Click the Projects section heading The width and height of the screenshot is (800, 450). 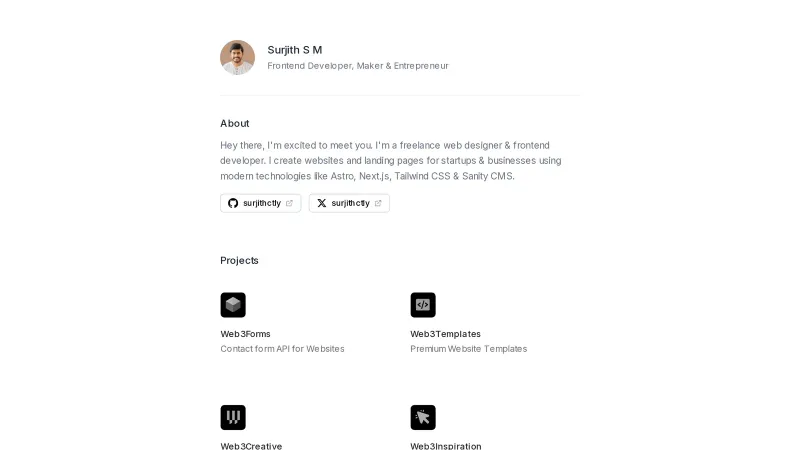tap(239, 260)
